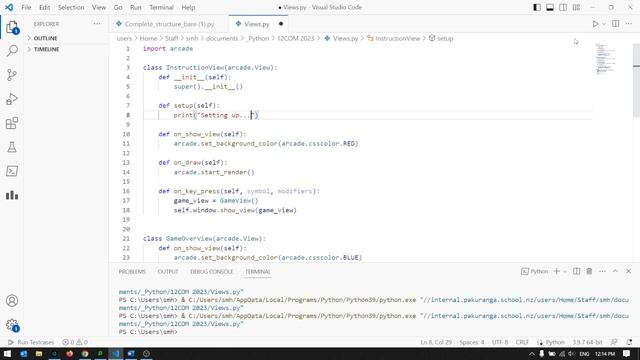Change encoding via UTF-8 status item
Viewport: 640px width, 360px height.
coord(500,342)
